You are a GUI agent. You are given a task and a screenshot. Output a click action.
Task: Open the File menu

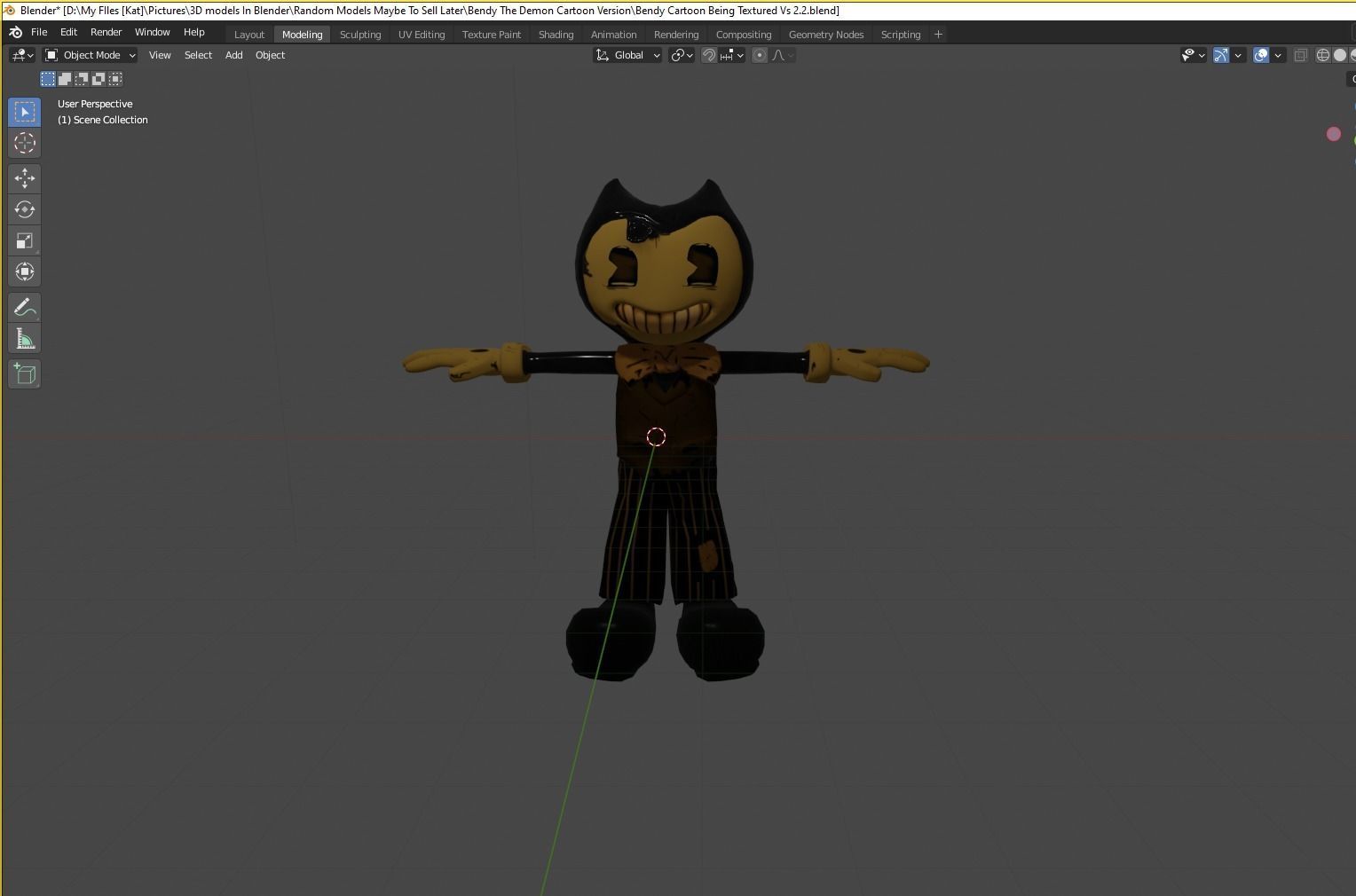pos(39,32)
